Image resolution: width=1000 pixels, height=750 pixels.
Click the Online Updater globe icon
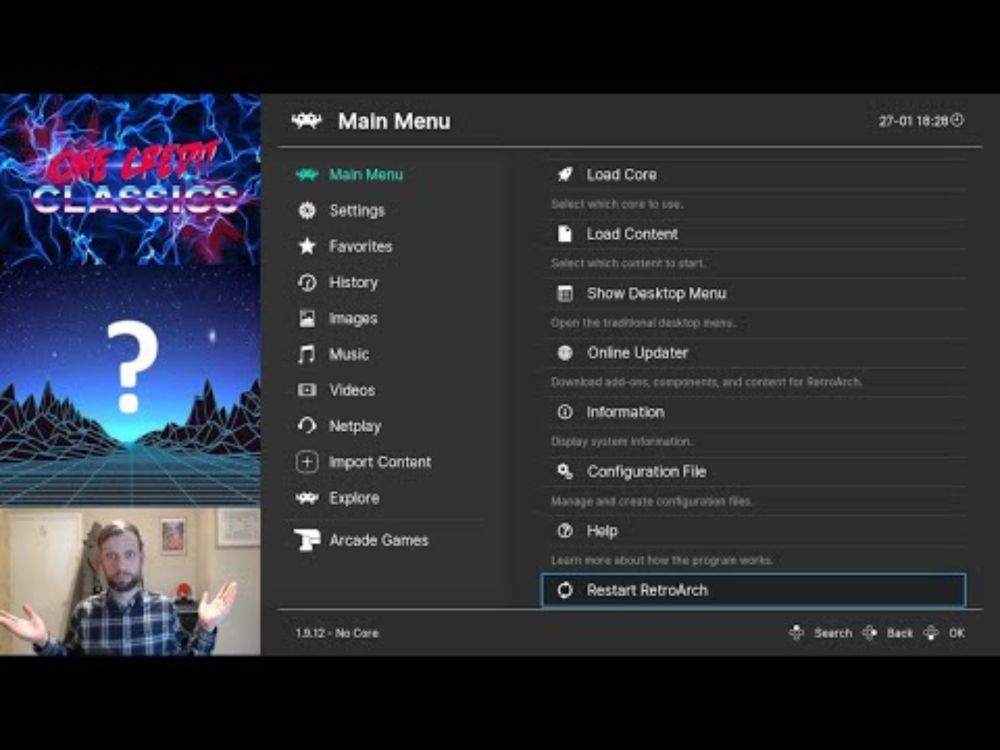tap(565, 353)
